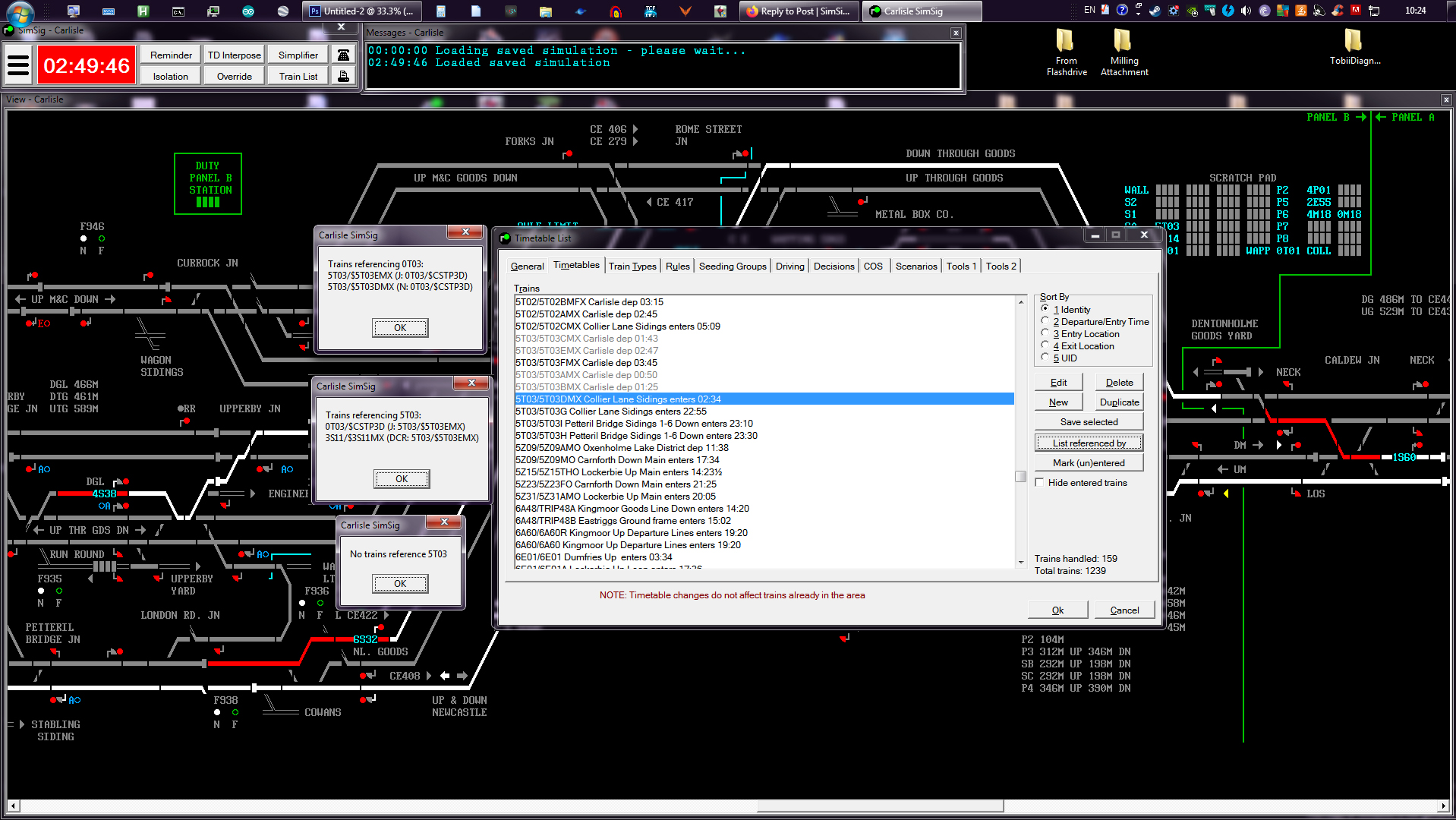This screenshot has width=1456, height=820.
Task: Open the Rules tab
Action: coord(677,266)
